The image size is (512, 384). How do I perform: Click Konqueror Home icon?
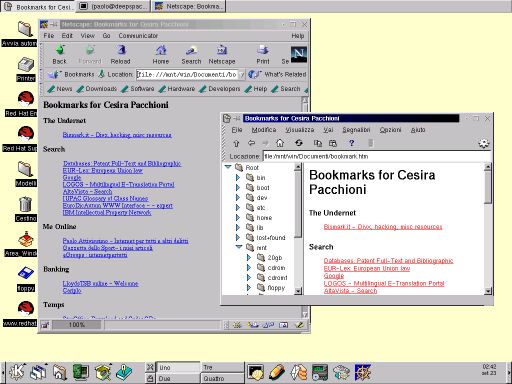280,143
